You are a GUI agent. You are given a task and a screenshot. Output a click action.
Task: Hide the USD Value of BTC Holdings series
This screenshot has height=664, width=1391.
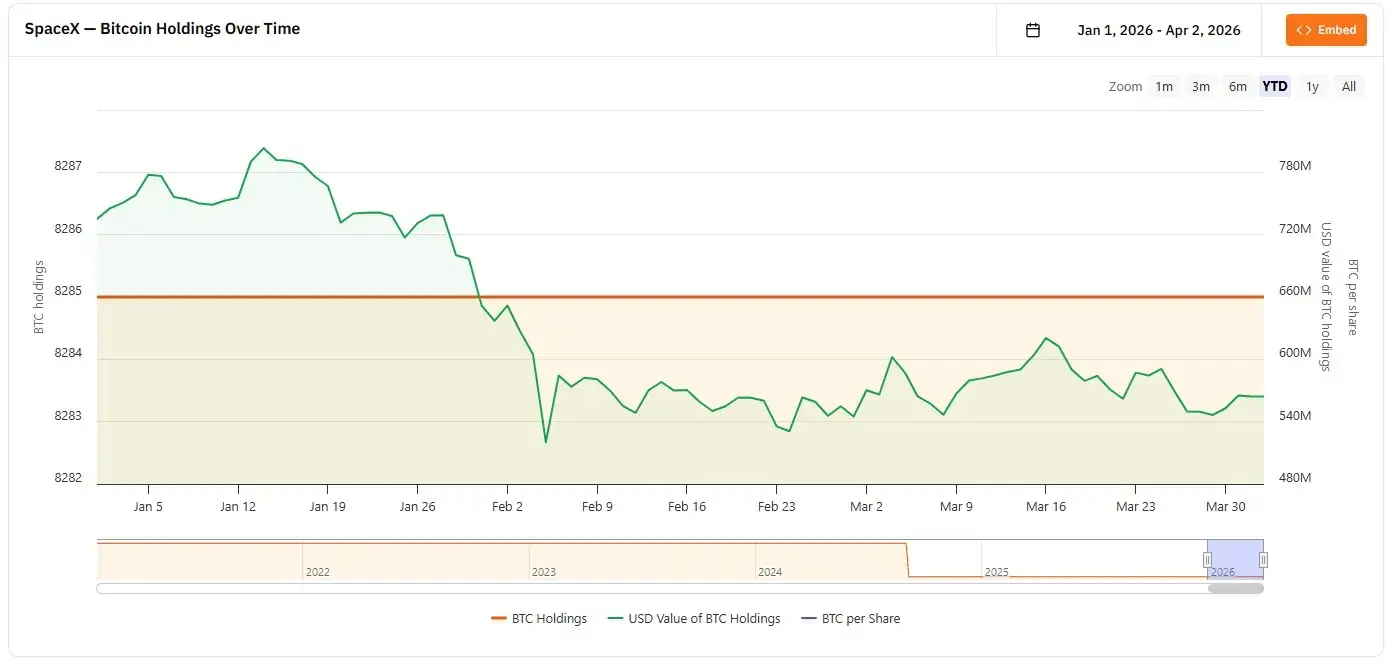click(704, 619)
